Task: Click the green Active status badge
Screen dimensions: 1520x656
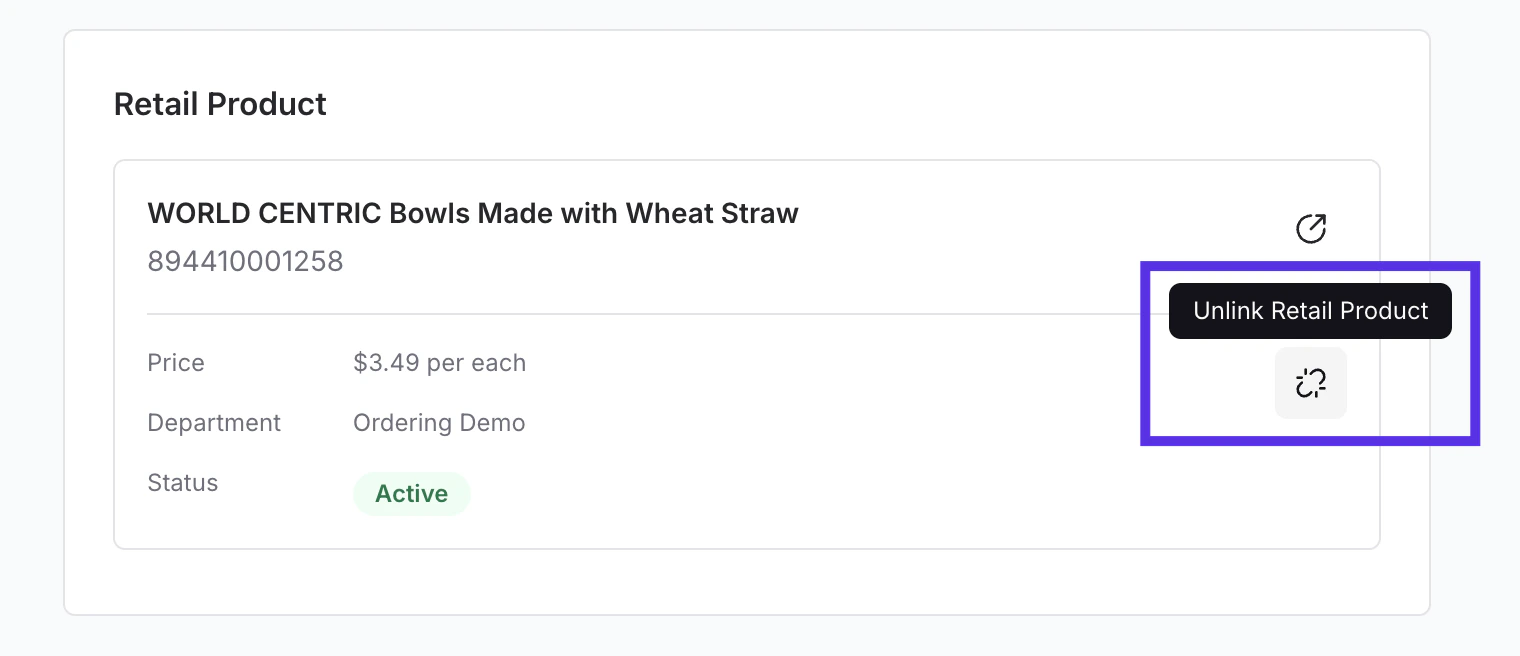Action: [x=411, y=494]
